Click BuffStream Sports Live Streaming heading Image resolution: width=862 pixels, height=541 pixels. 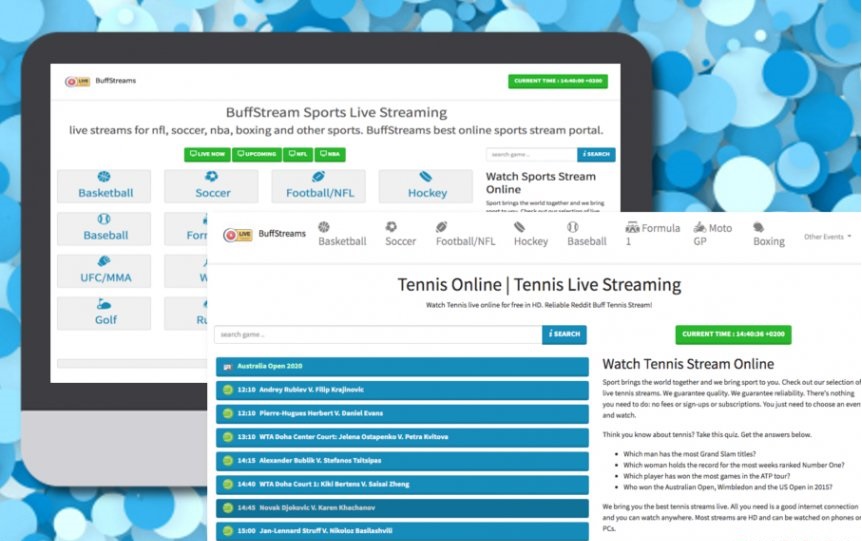click(336, 113)
